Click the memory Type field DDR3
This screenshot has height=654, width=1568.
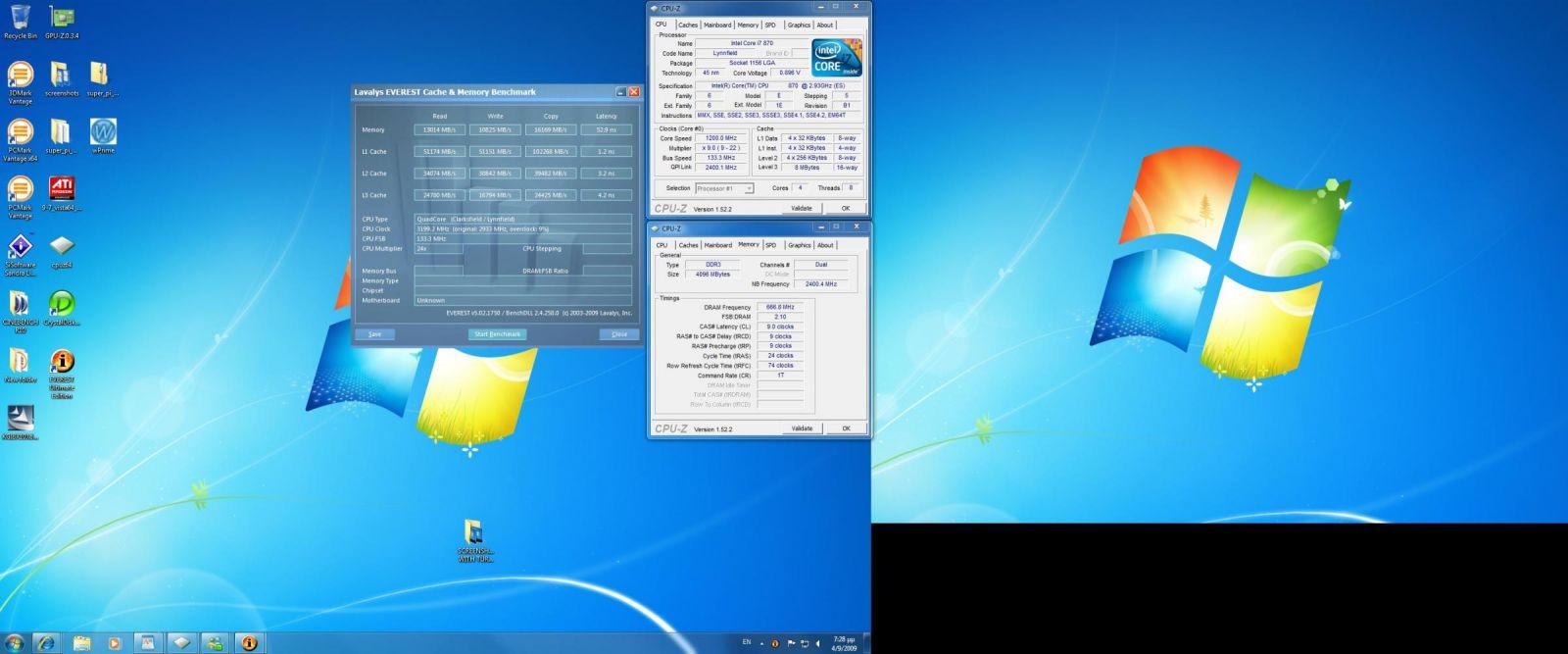712,265
